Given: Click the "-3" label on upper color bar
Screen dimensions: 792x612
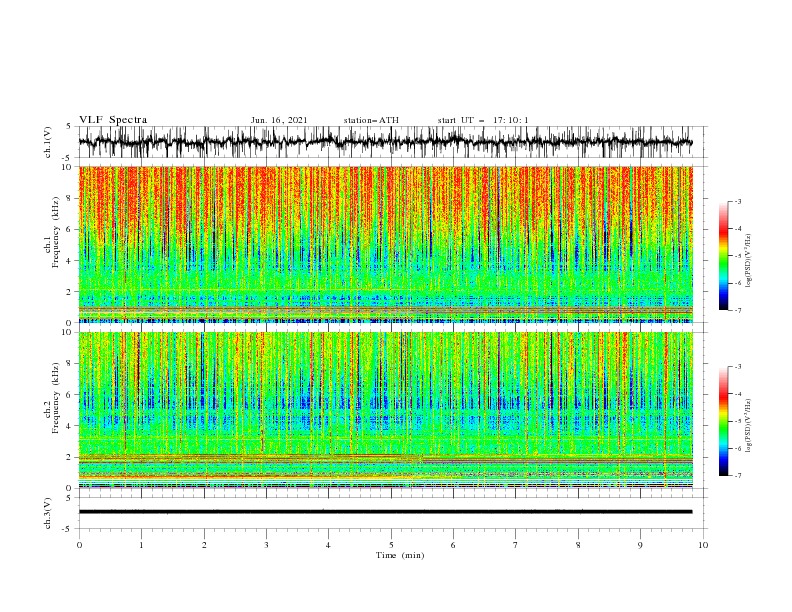Looking at the screenshot, I should coord(737,201).
